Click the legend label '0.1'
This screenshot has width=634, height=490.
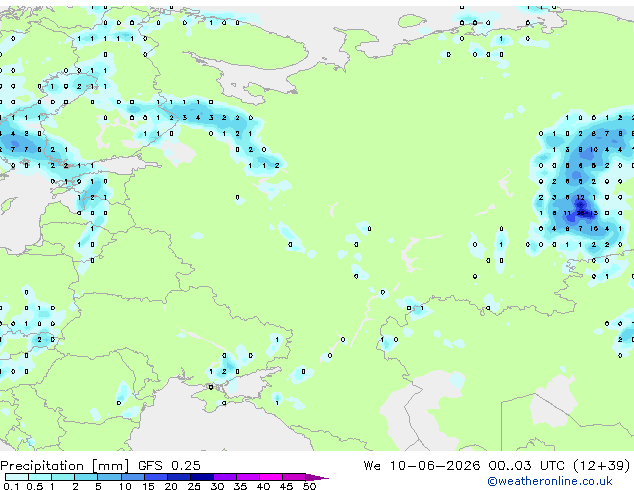click(11, 486)
